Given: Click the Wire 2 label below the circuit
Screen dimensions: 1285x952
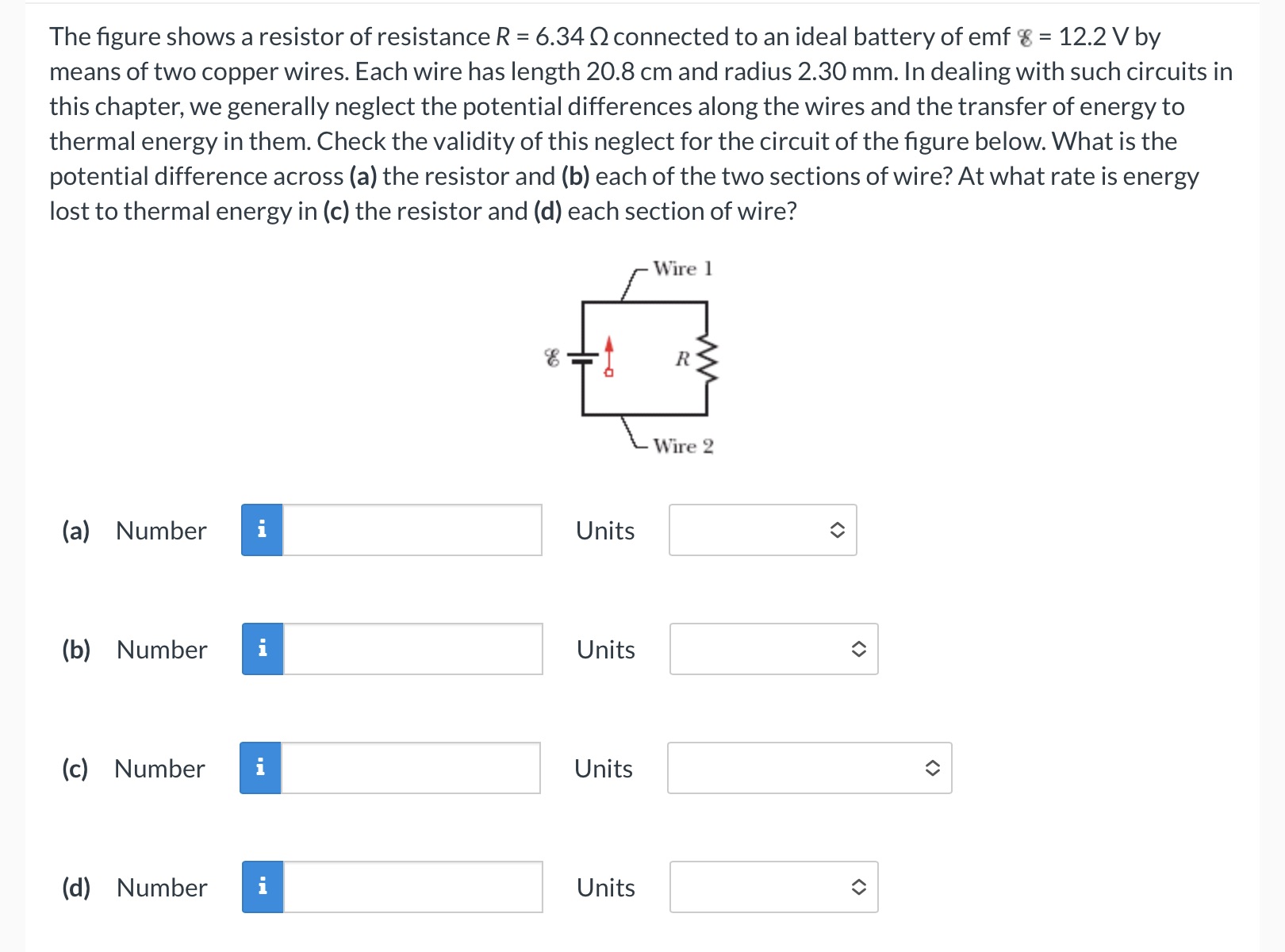Looking at the screenshot, I should [x=683, y=447].
